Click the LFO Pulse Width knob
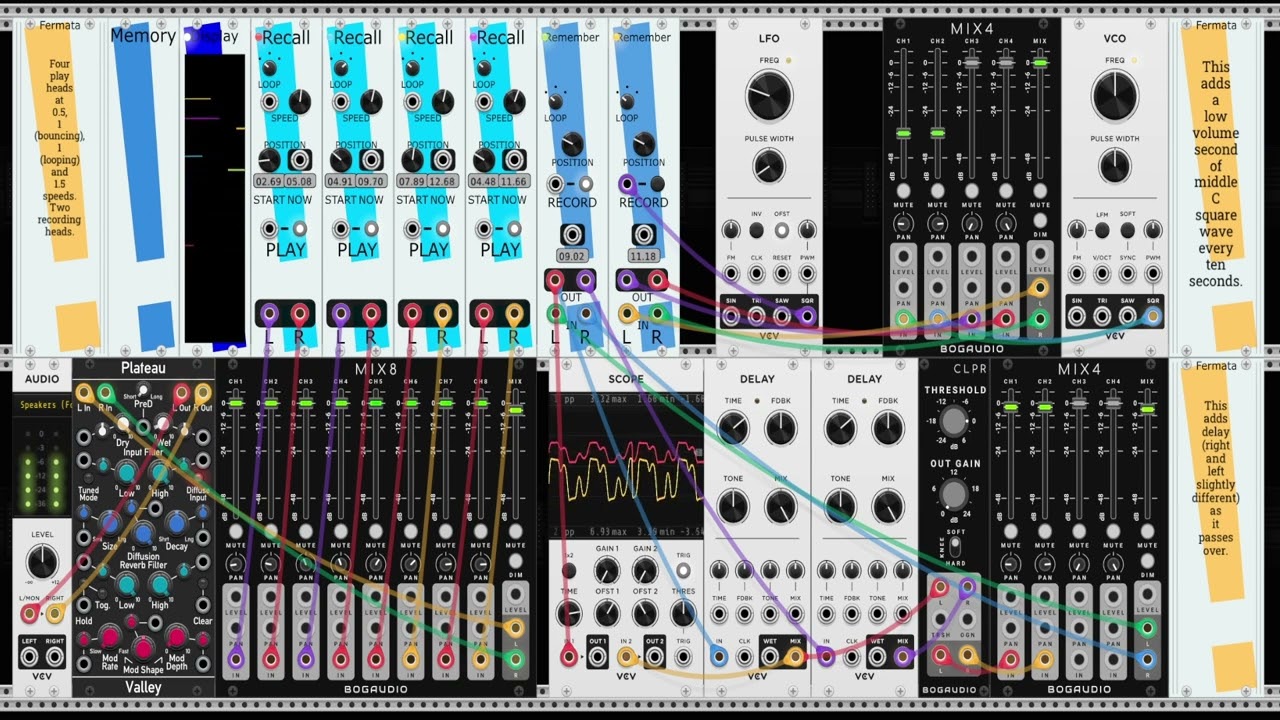 click(769, 165)
